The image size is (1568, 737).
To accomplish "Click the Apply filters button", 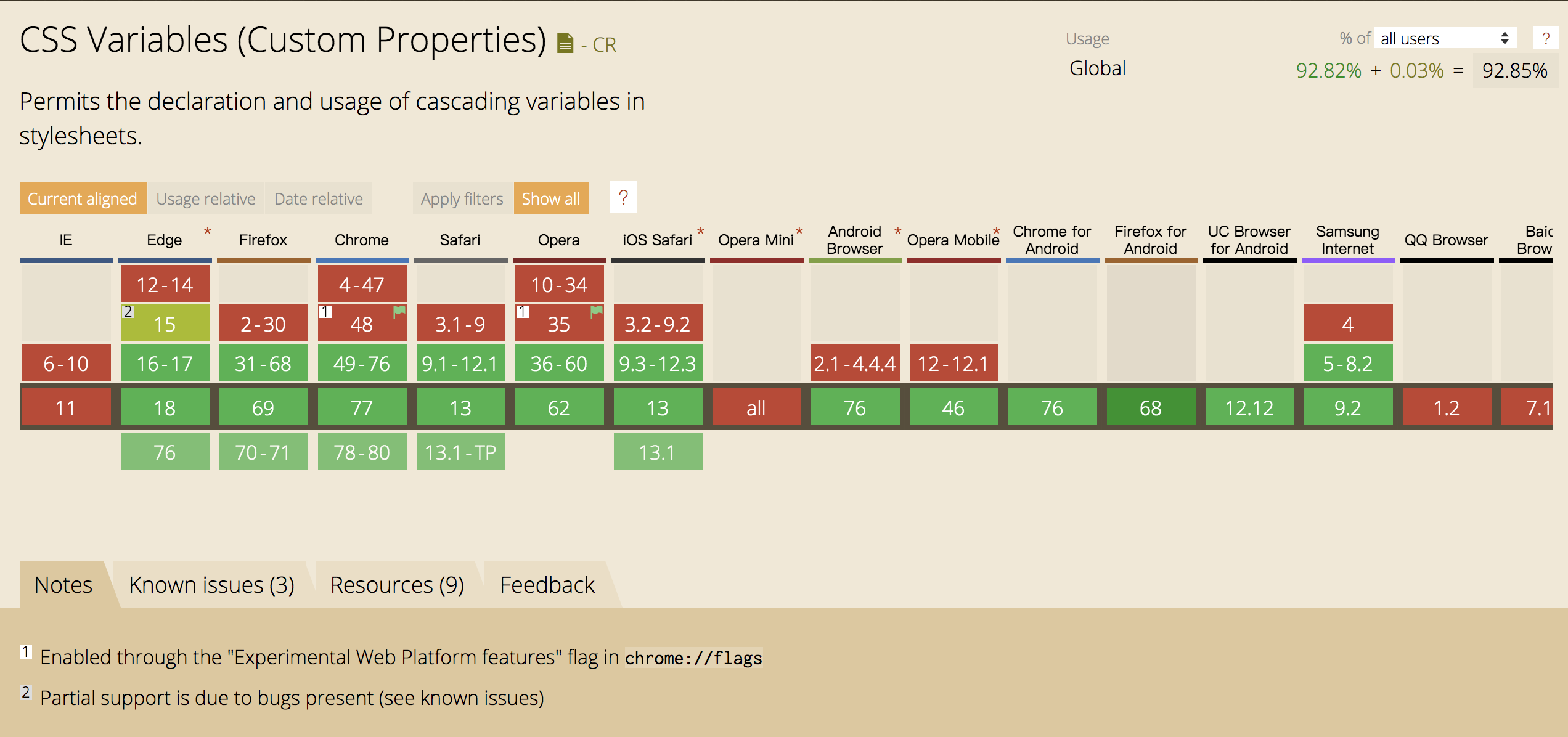I will point(462,198).
